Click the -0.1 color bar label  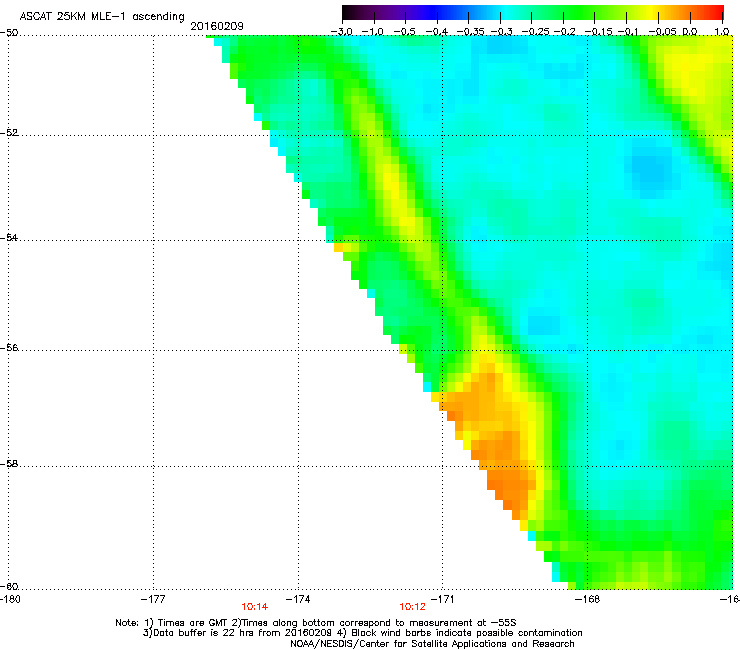click(x=628, y=32)
